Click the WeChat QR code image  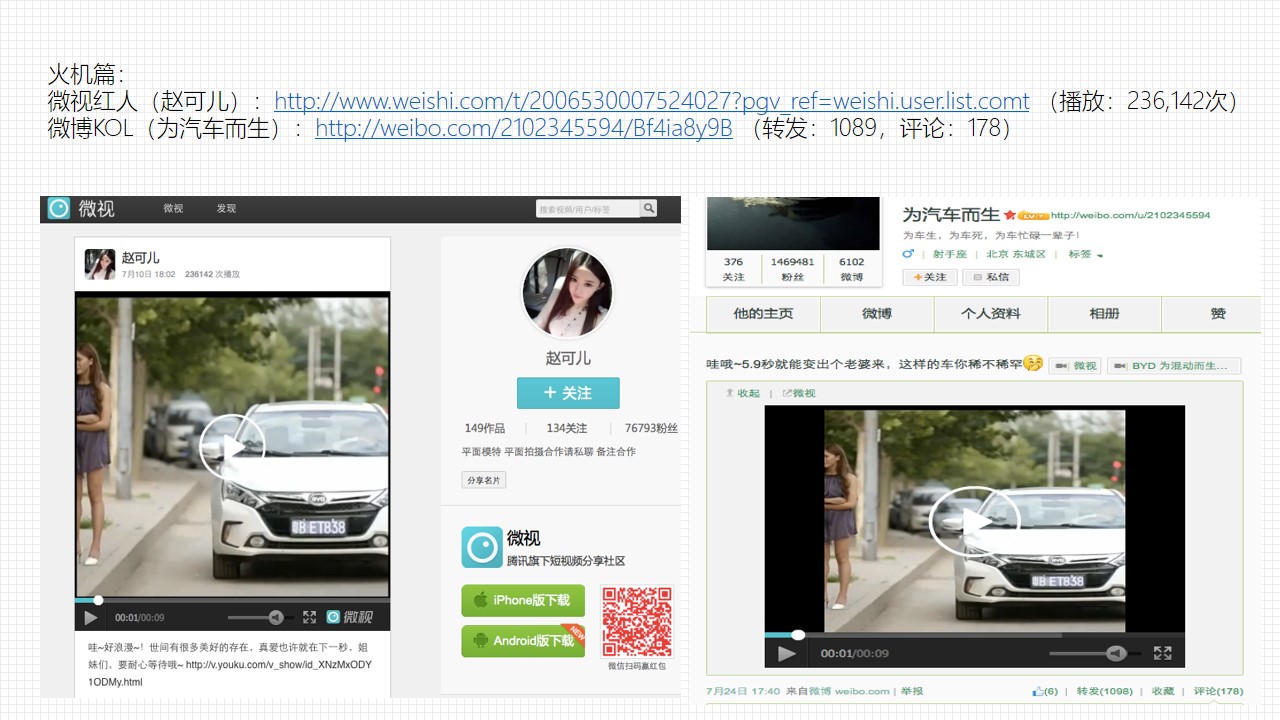pyautogui.click(x=636, y=621)
